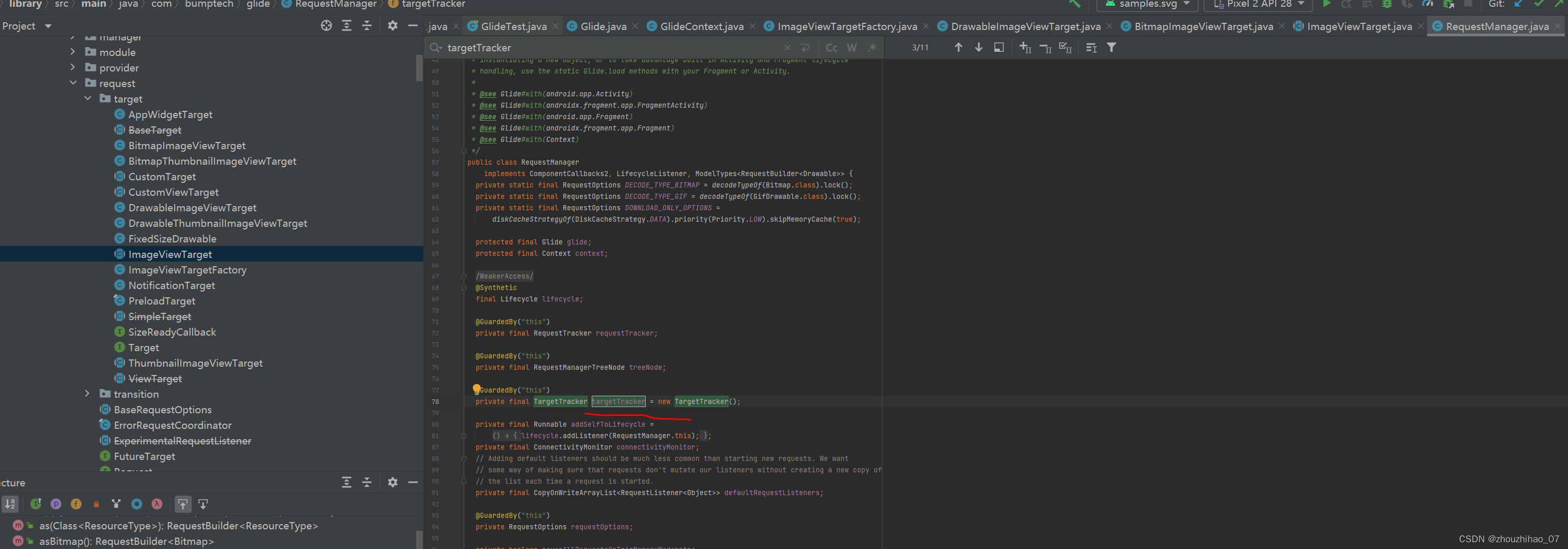Screen dimensions: 1568x549
Task: Add selection for next occurrence icon
Action: pyautogui.click(x=1025, y=48)
